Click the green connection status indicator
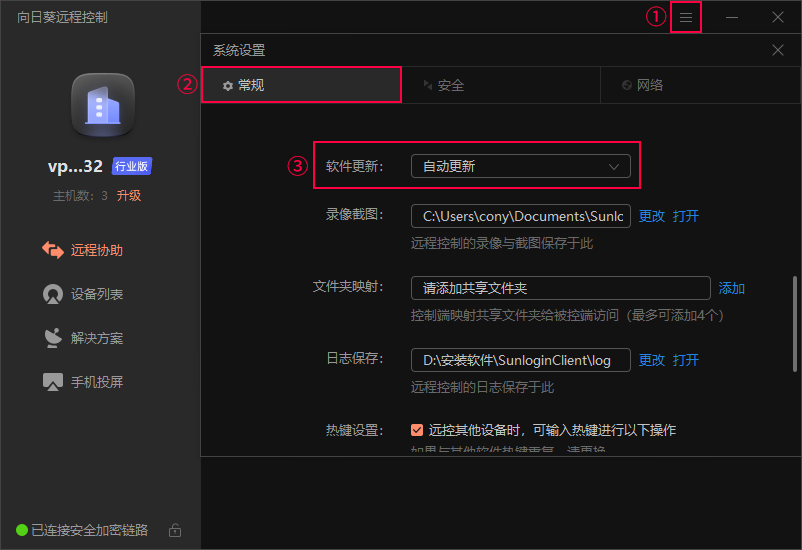802x550 pixels. coord(22,530)
